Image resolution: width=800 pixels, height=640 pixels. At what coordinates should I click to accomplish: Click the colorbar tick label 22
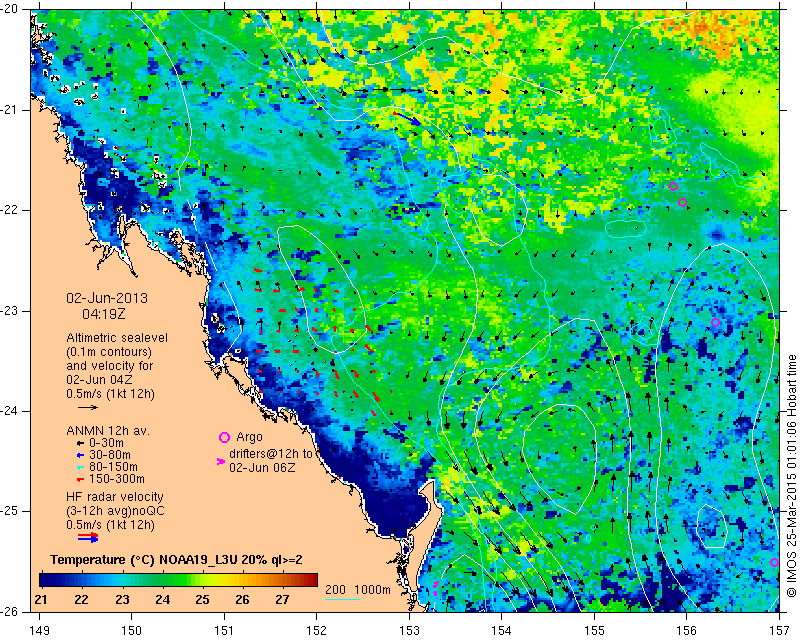(81, 600)
